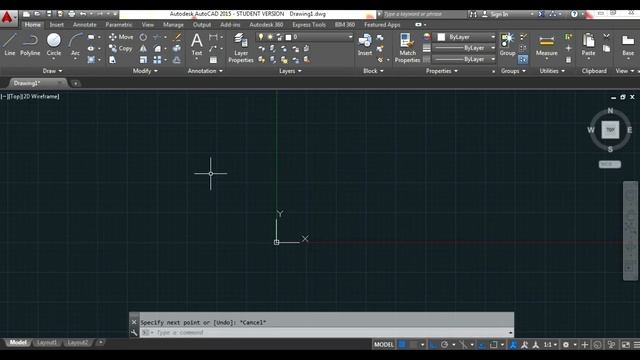This screenshot has width=640, height=360.
Task: Click the Measure tool
Action: [x=547, y=45]
